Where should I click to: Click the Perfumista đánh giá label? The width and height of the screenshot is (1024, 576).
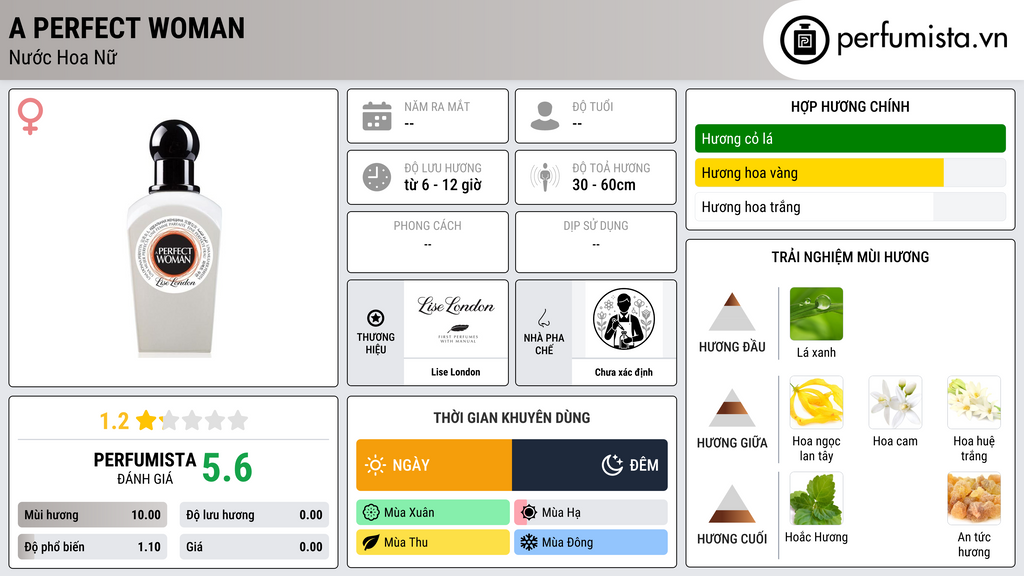point(145,468)
